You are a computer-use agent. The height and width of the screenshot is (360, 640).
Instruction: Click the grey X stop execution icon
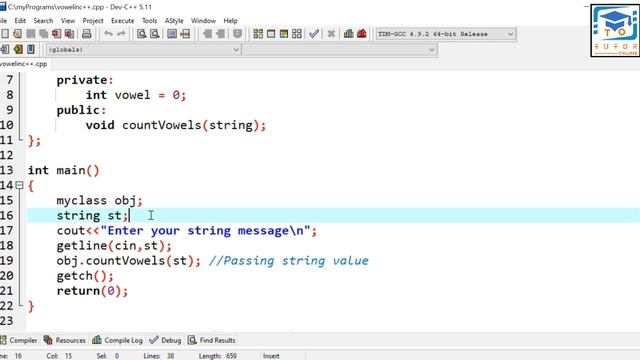331,34
